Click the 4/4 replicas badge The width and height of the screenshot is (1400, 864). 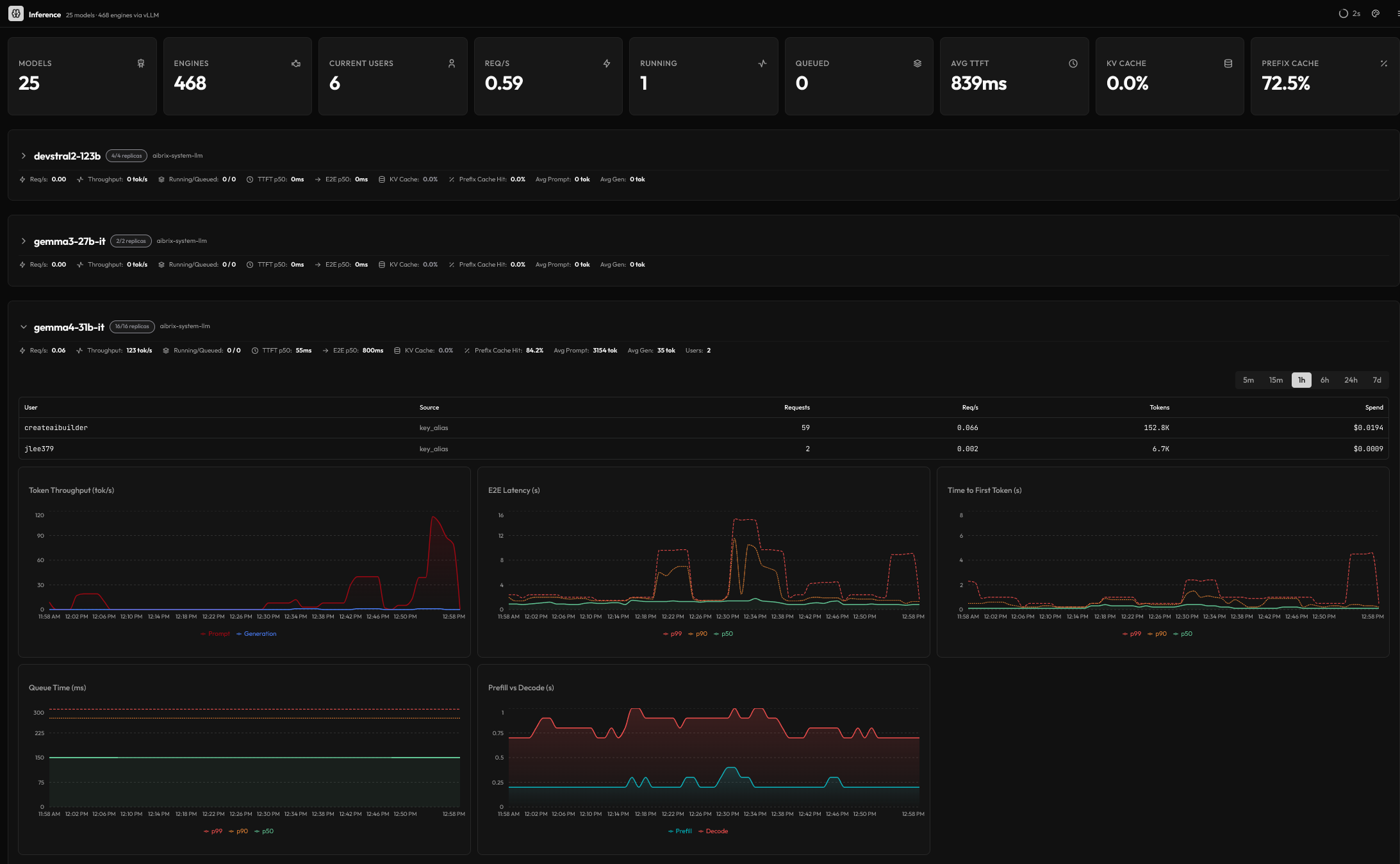(126, 156)
